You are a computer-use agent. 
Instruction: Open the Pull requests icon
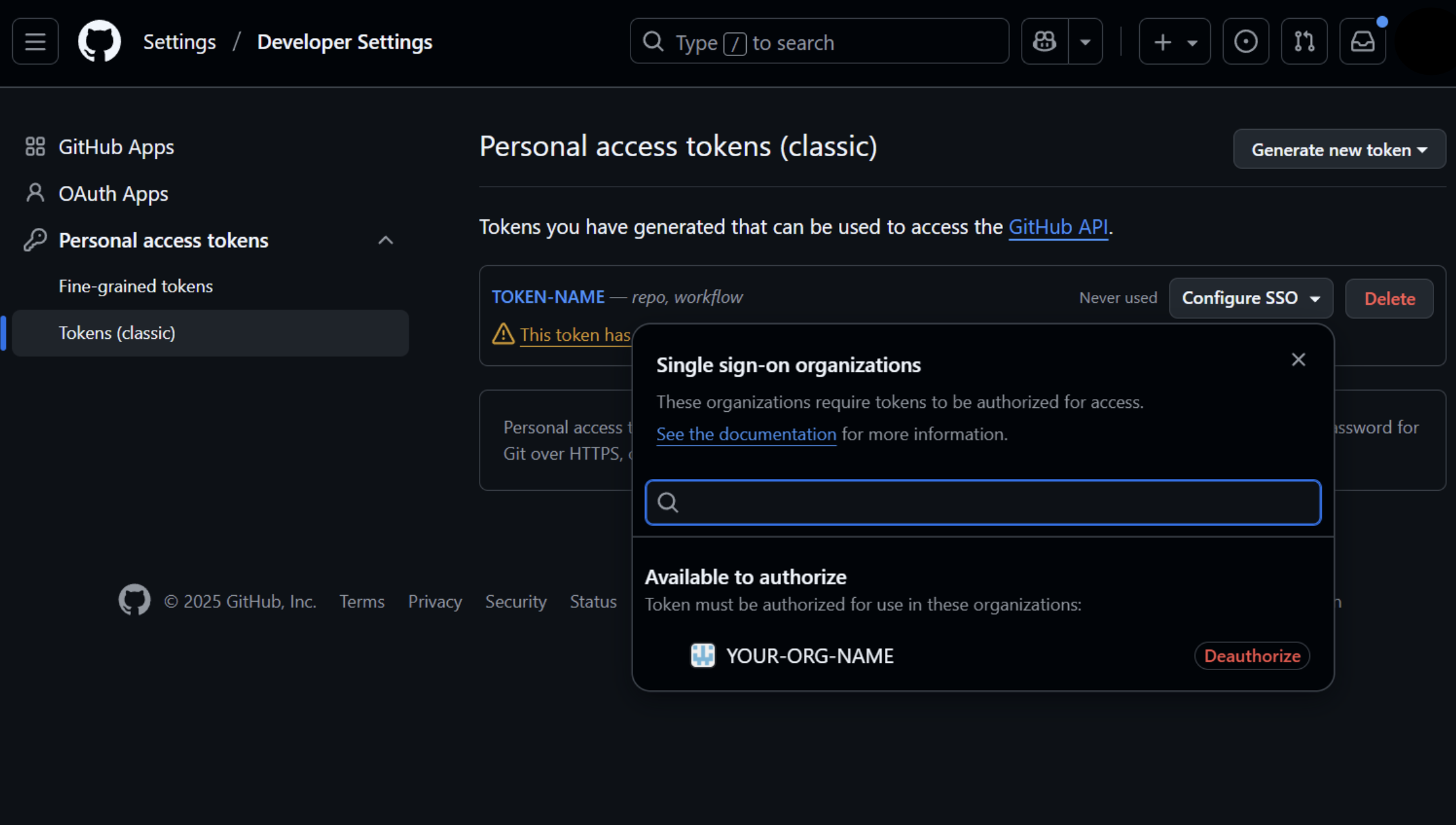[1304, 41]
